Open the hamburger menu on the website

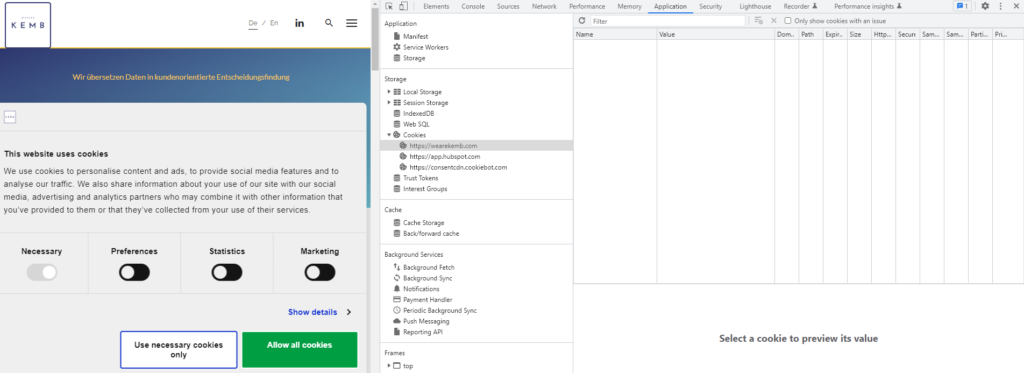(351, 23)
